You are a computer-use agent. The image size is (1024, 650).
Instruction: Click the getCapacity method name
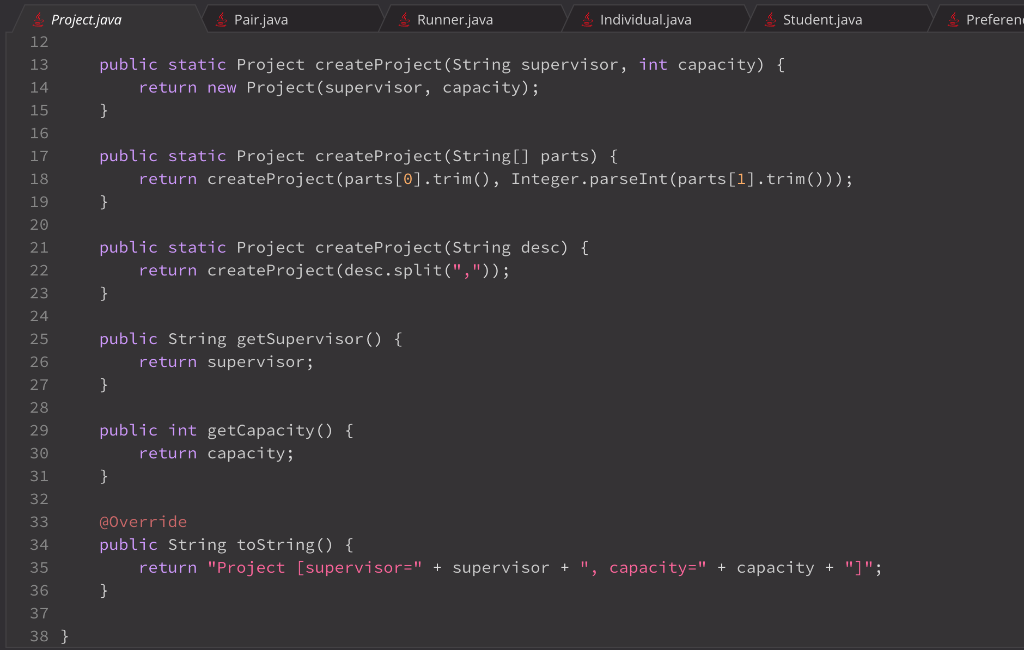point(261,430)
